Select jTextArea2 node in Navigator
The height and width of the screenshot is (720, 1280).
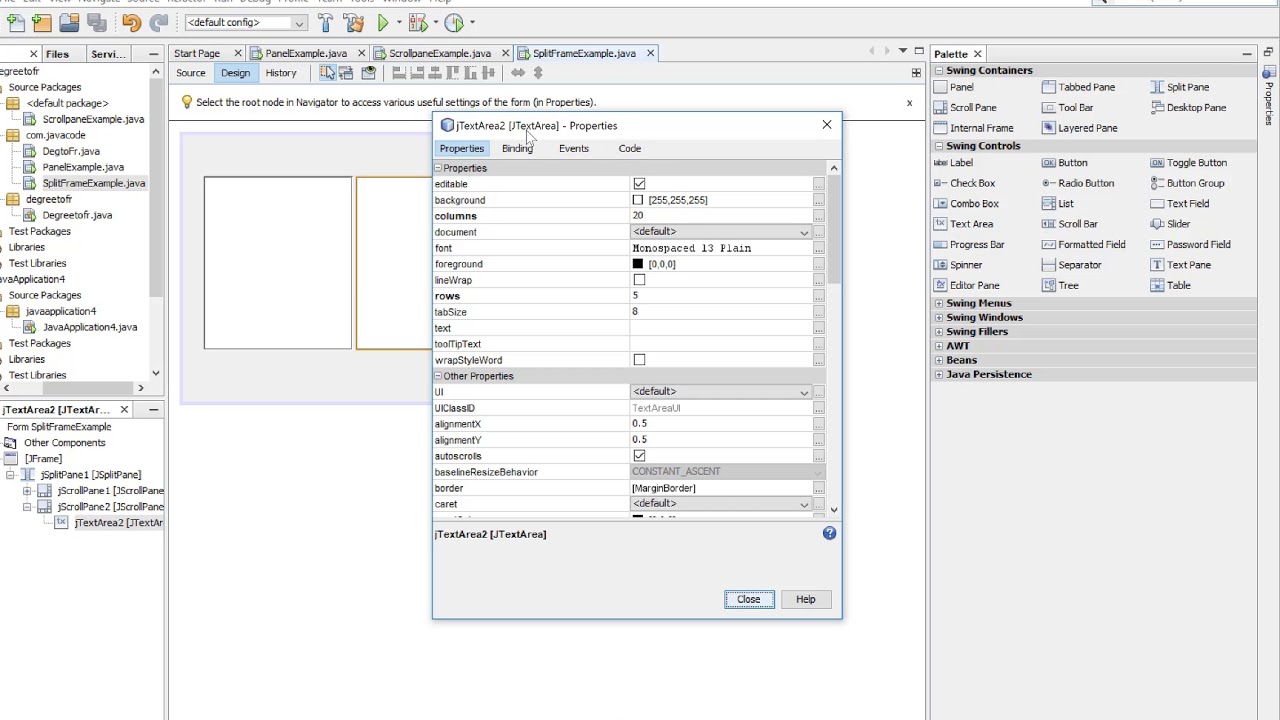click(x=117, y=523)
